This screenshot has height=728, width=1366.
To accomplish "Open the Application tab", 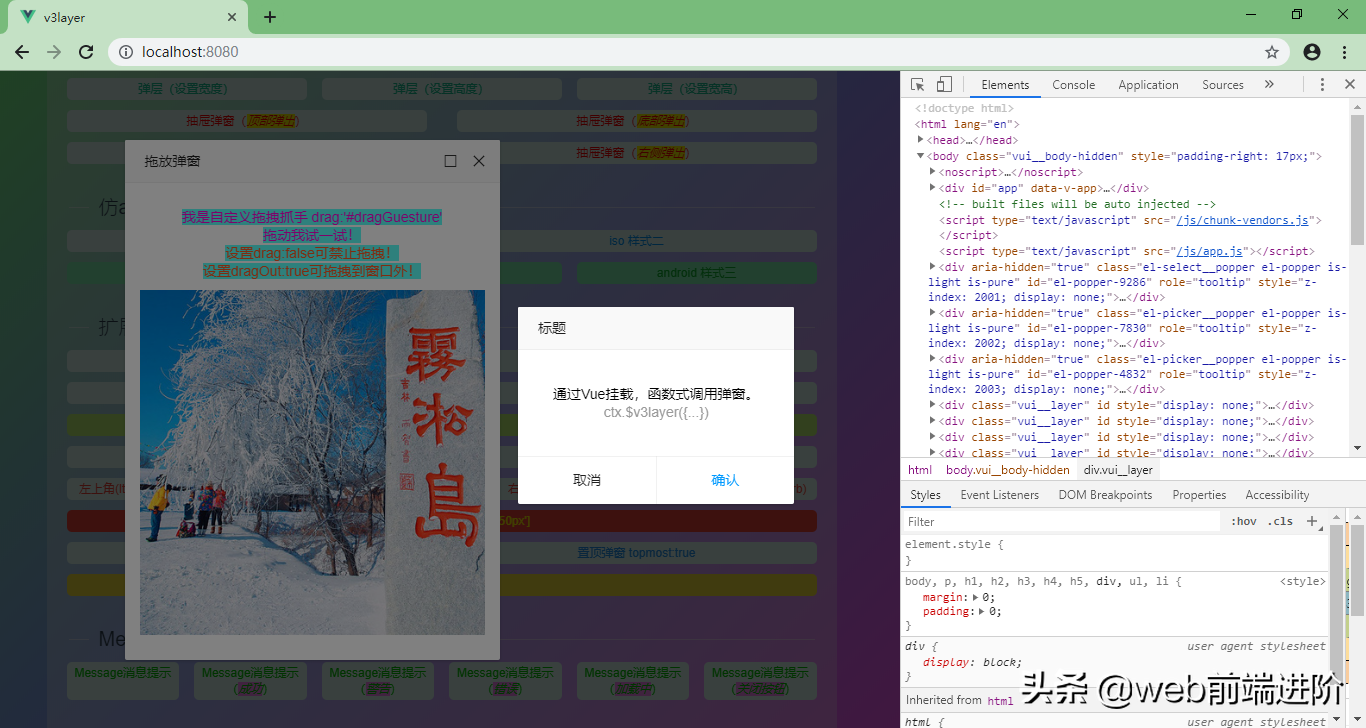I will pyautogui.click(x=1148, y=85).
